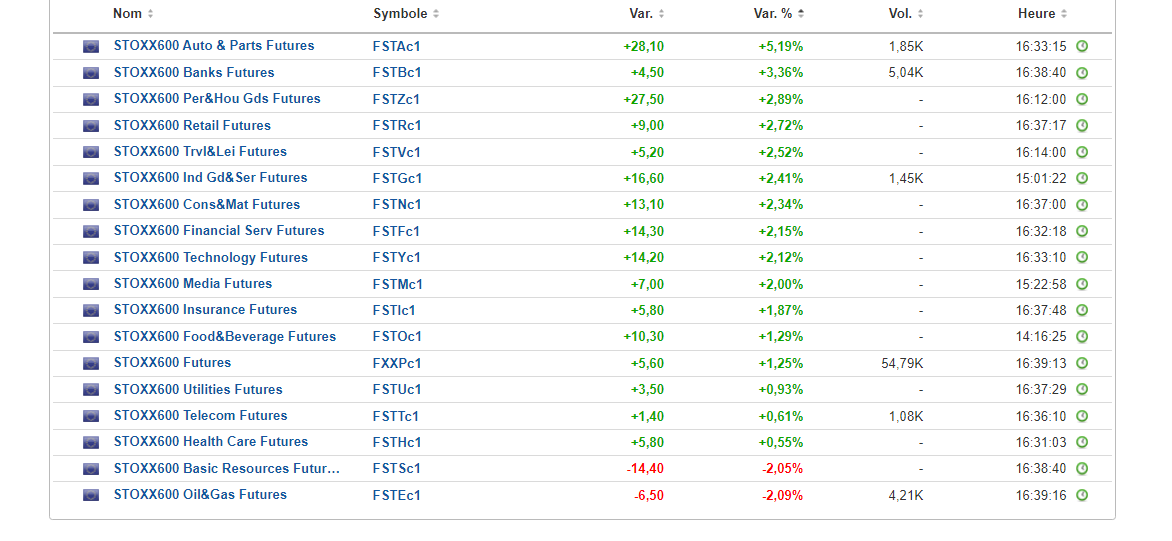
Task: Click the clock icon in the Oil&Gas Futures row
Action: (x=1082, y=495)
